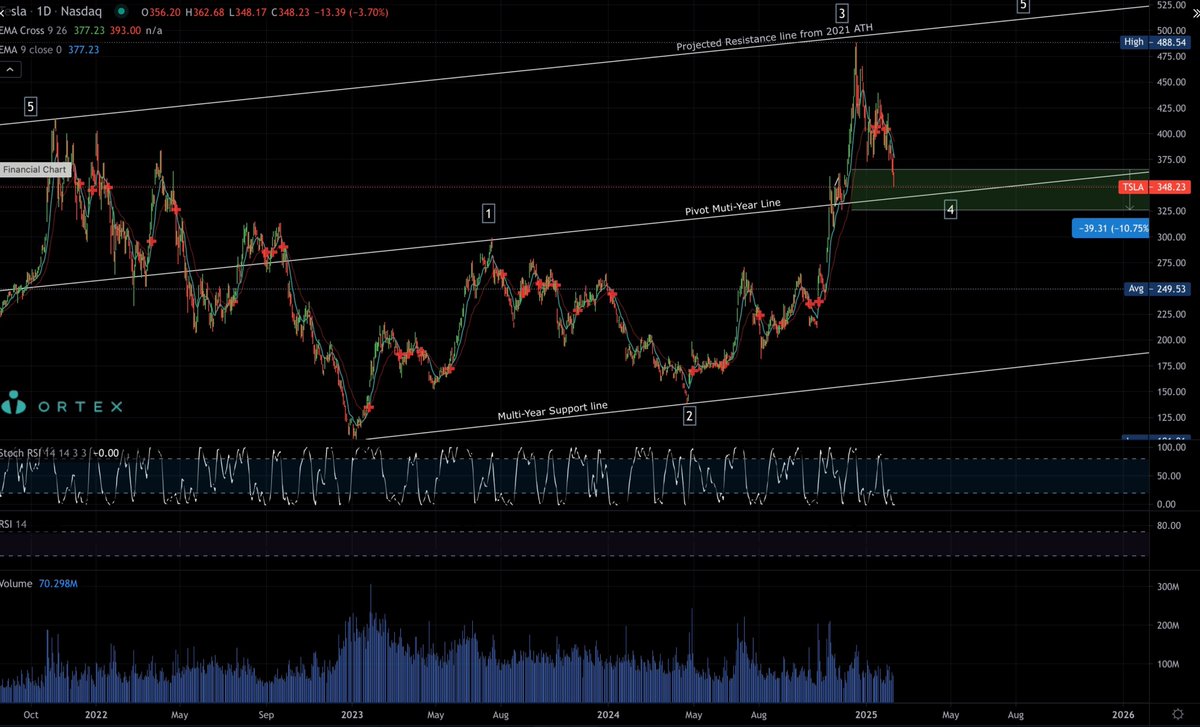Click the TSLA 348.23 price label
1200x727 pixels.
pos(1157,187)
